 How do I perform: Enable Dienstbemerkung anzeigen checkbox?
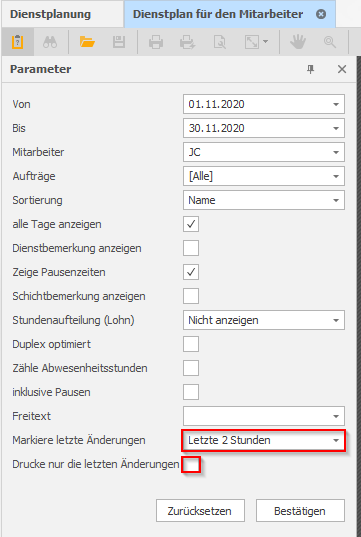191,248
